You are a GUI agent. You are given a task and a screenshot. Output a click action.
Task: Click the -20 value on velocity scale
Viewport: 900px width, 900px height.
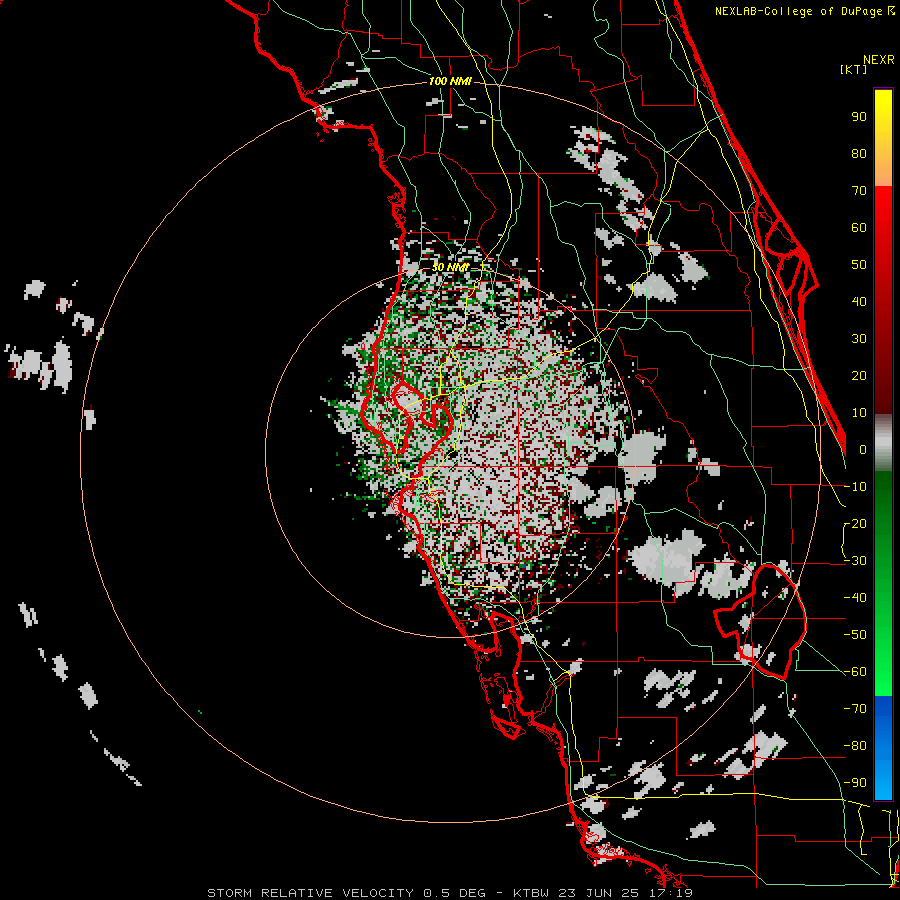(x=855, y=523)
